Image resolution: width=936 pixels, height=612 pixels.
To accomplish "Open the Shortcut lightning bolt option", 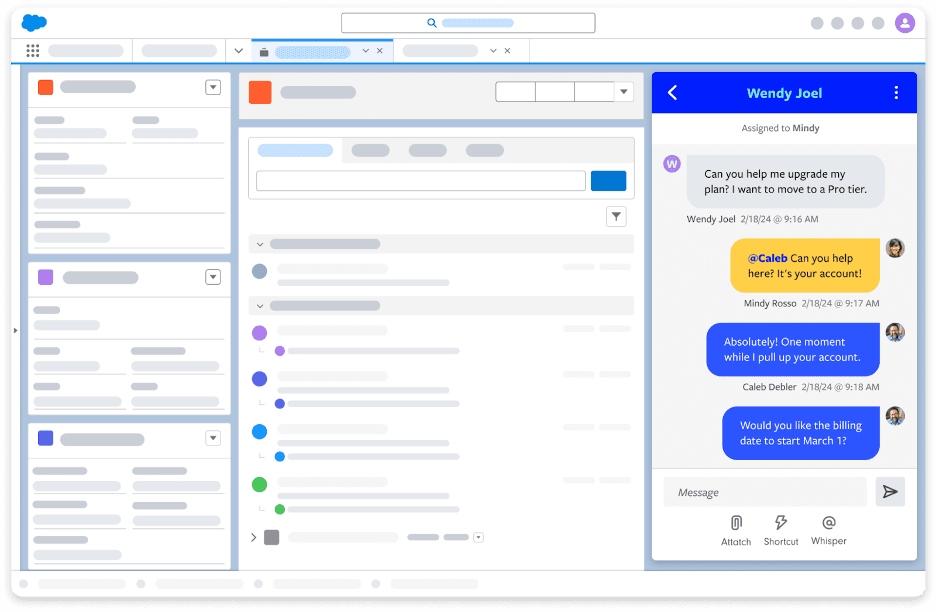I will 781,523.
